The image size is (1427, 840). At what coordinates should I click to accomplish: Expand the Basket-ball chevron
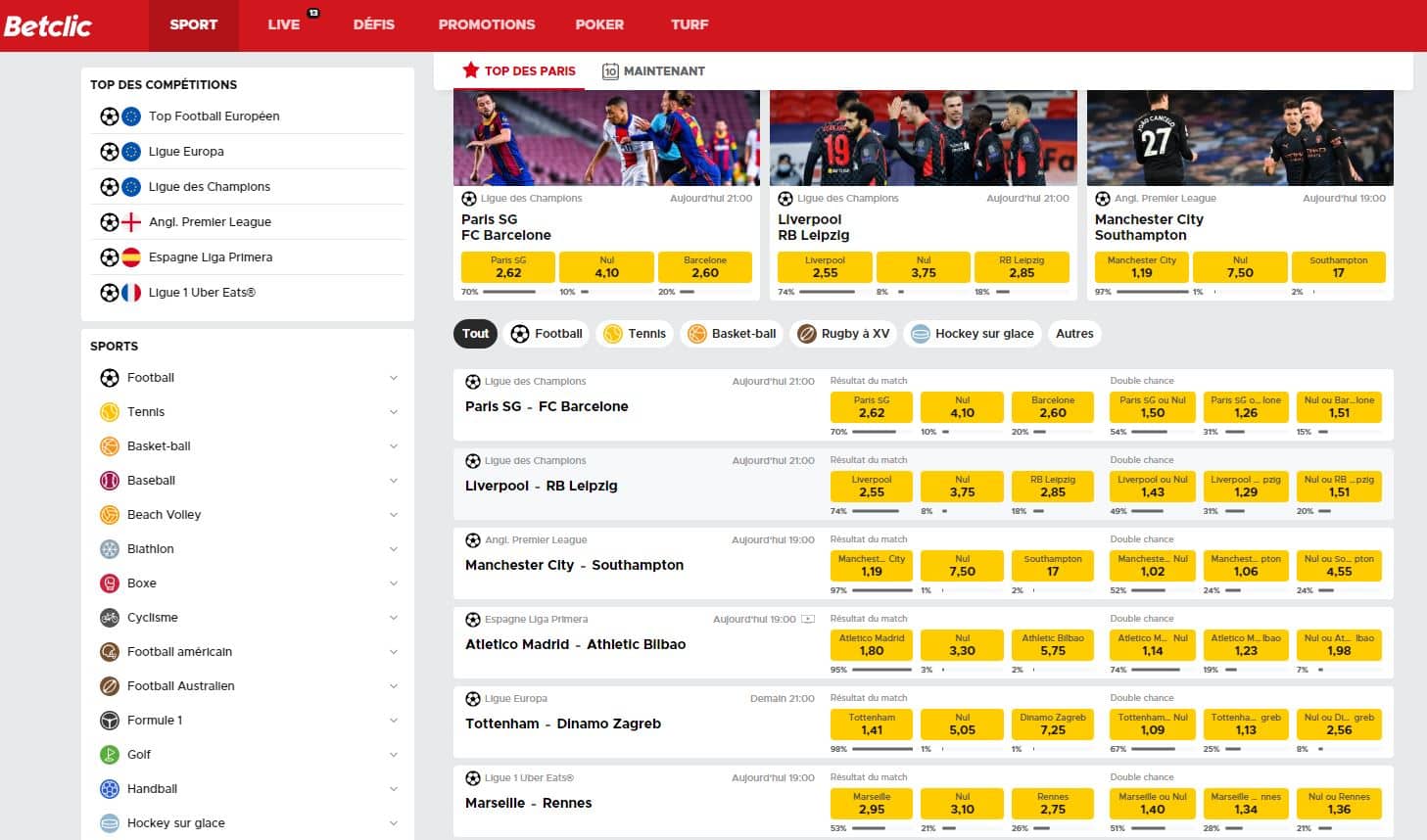394,446
